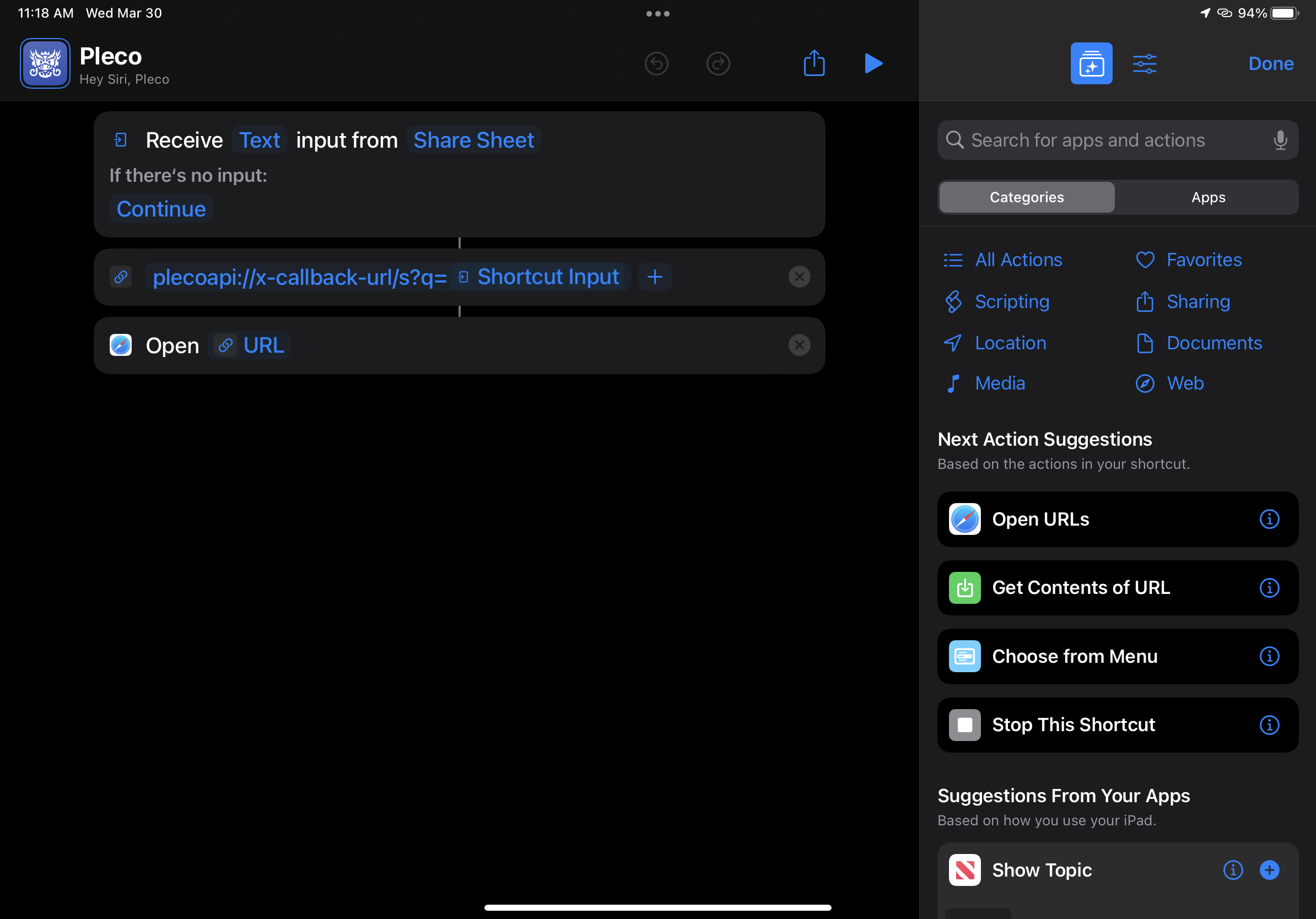Tap the URL variable in Open action

coord(249,345)
